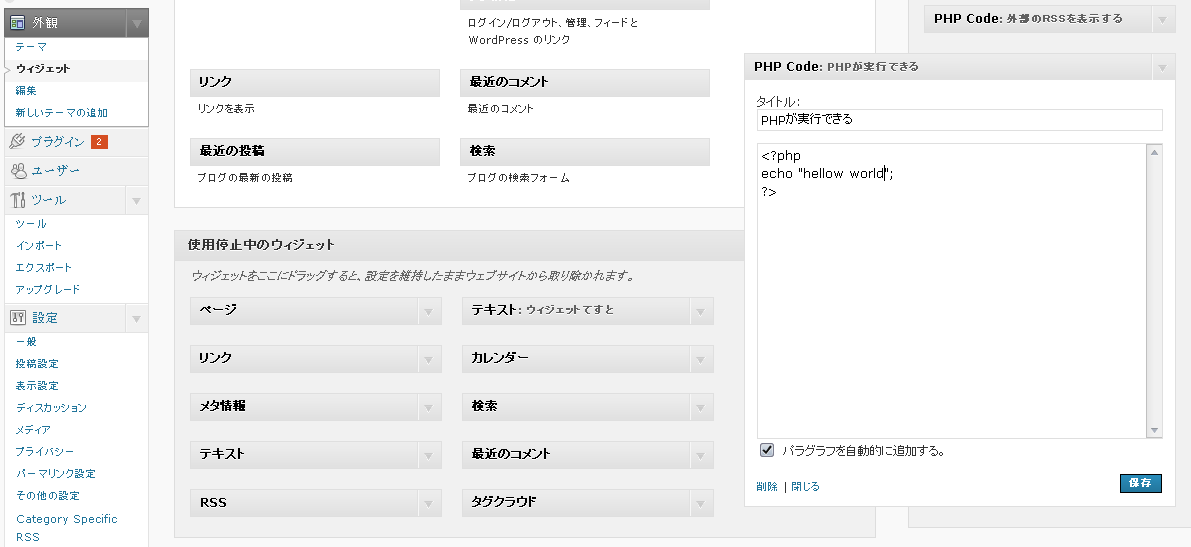Viewport: 1191px width, 547px height.
Task: Expand the inactive RSS widget arrow
Action: [x=429, y=503]
